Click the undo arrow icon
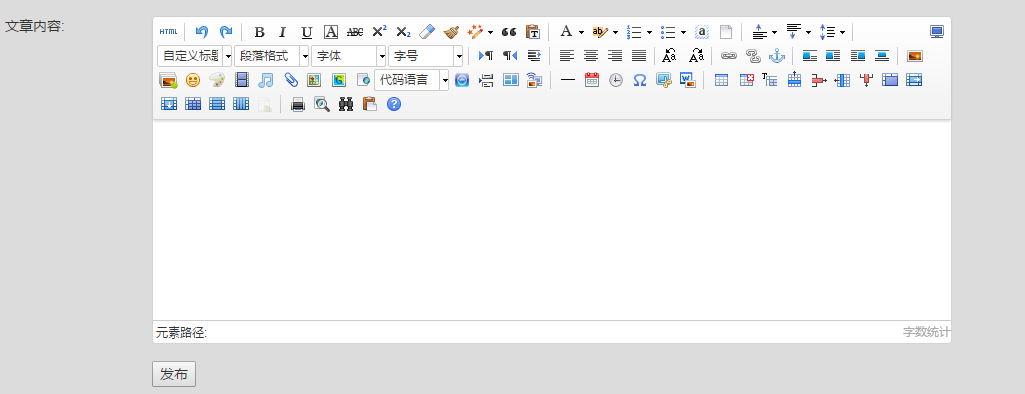Screen dimensions: 1025x394 (x=201, y=32)
